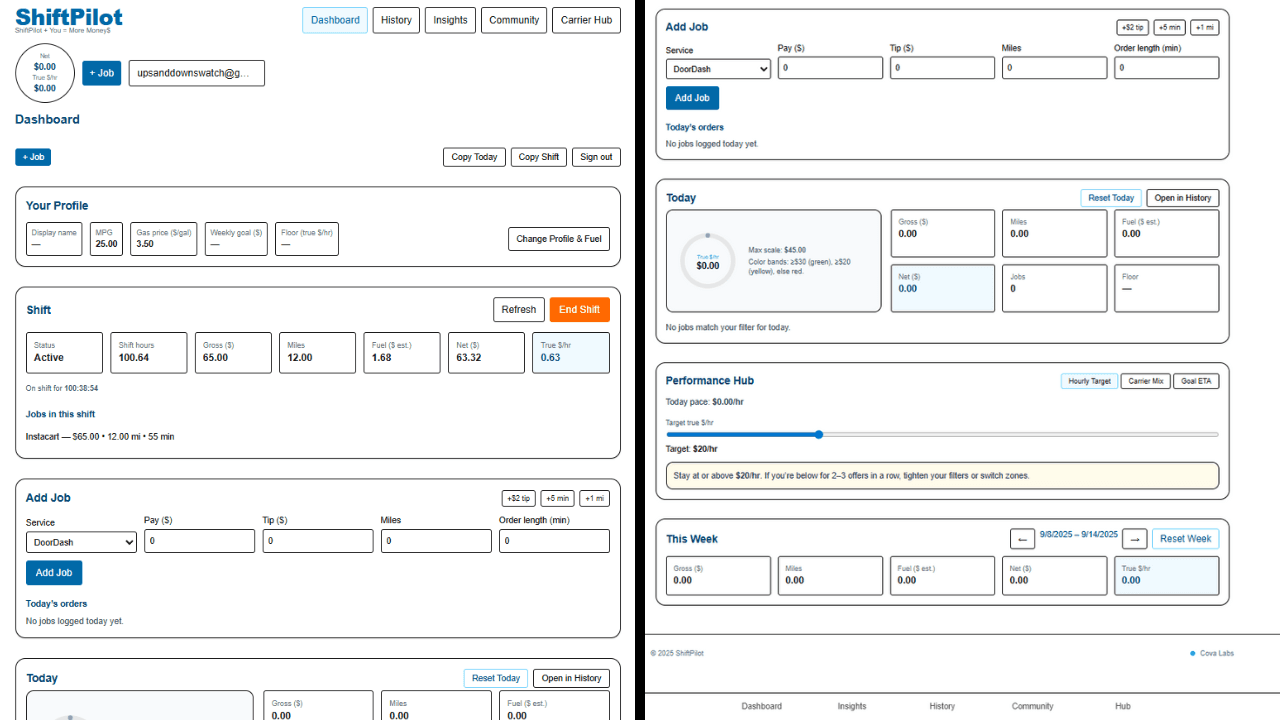Click the blue Add Job button in left pane
Viewport: 1280px width, 720px height.
pyautogui.click(x=54, y=573)
